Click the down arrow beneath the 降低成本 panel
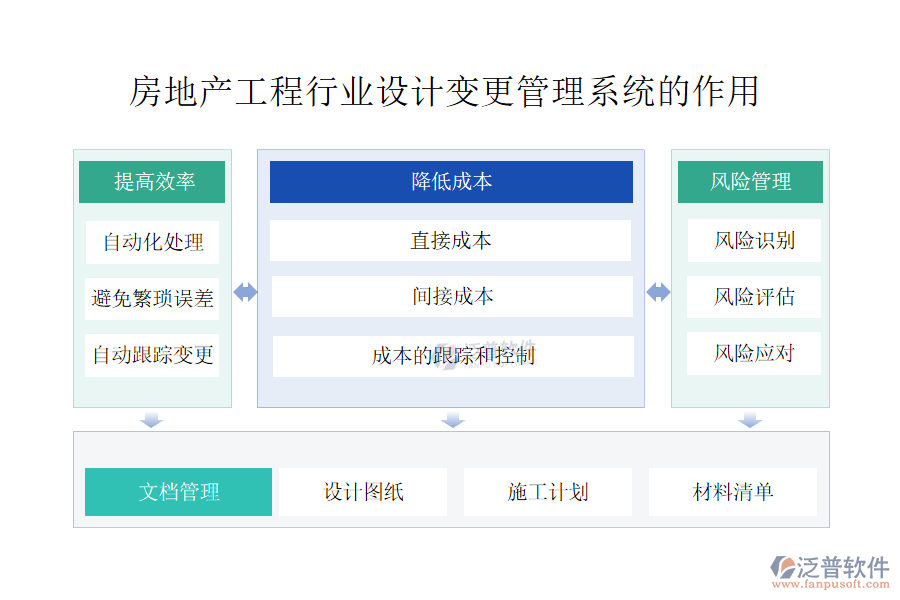The height and width of the screenshot is (600, 900). coord(453,420)
